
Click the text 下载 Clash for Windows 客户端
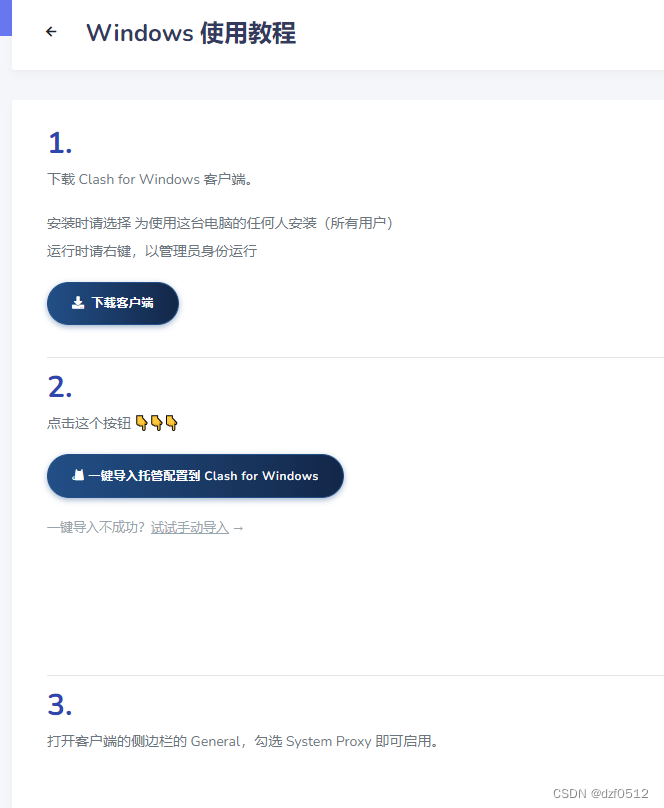[149, 179]
